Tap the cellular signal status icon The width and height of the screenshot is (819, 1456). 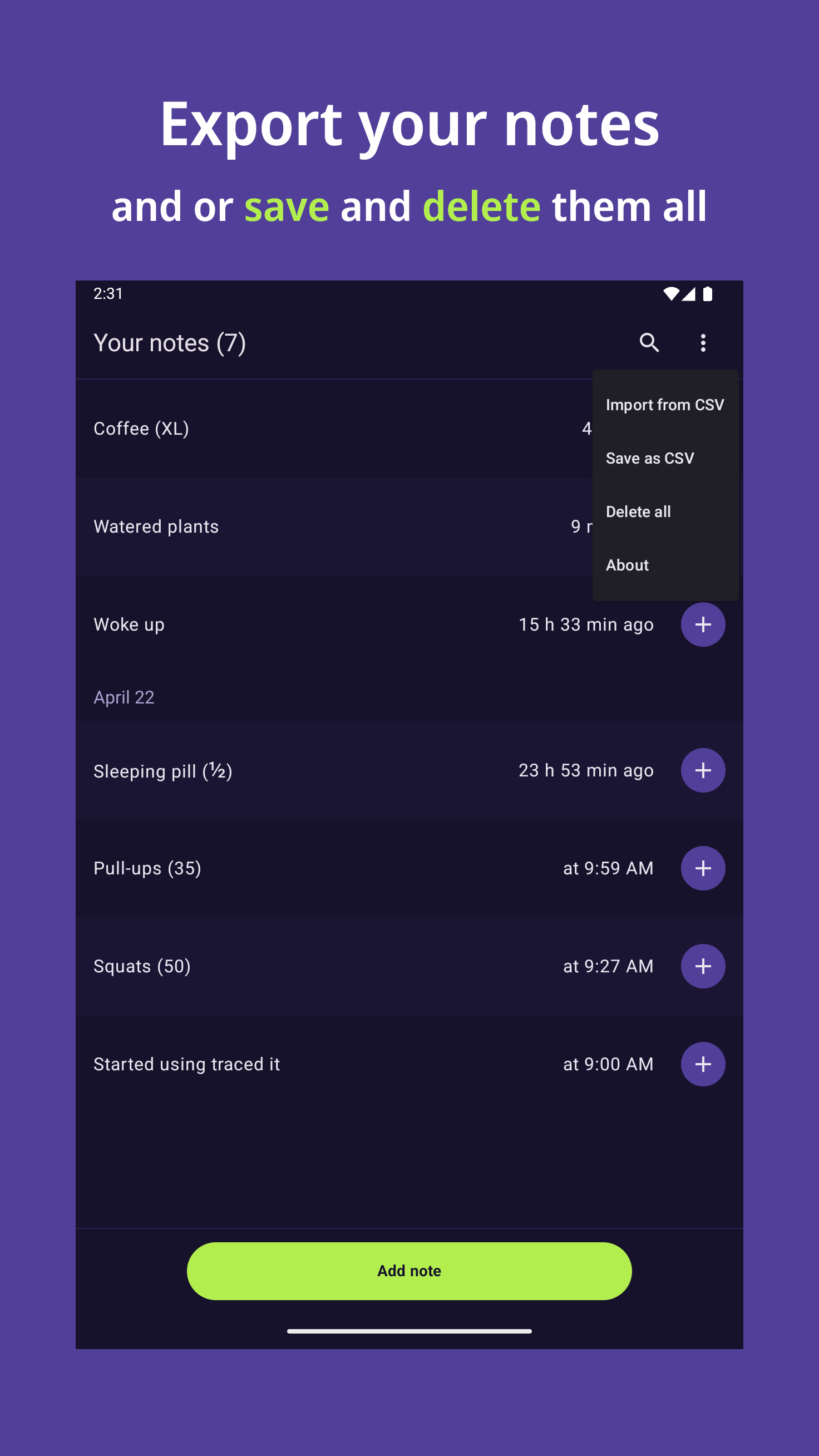coord(688,294)
